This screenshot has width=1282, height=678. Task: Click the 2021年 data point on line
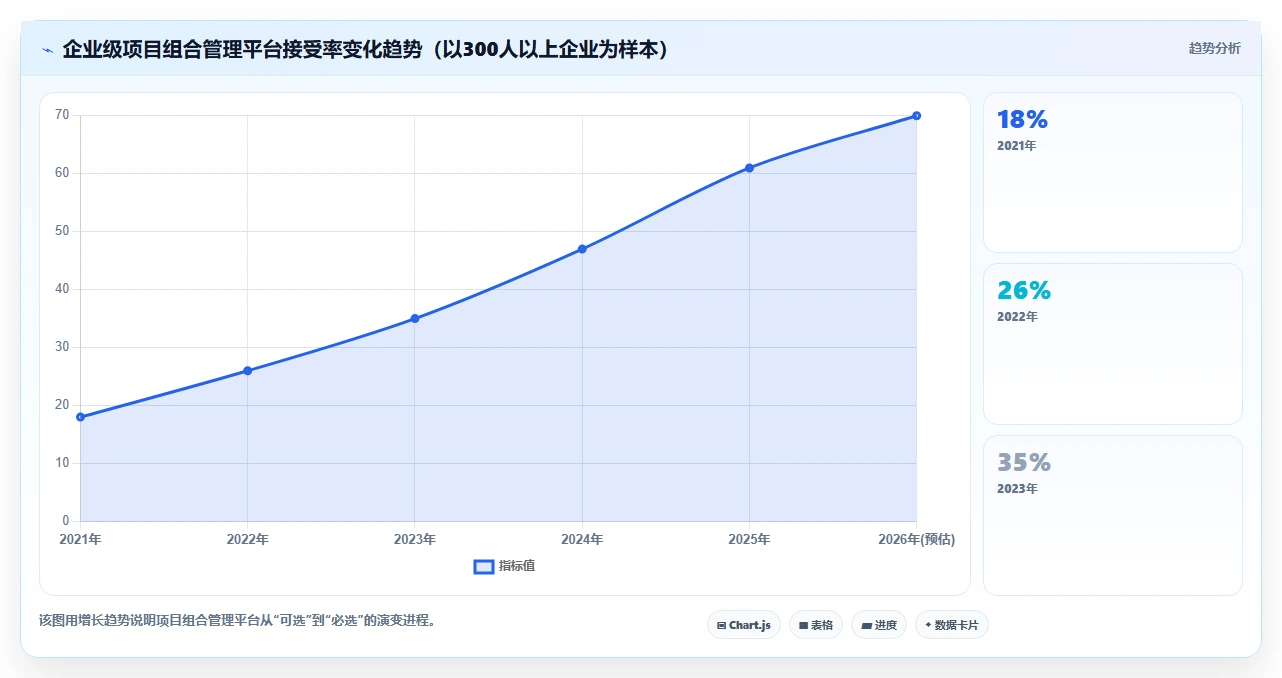80,417
